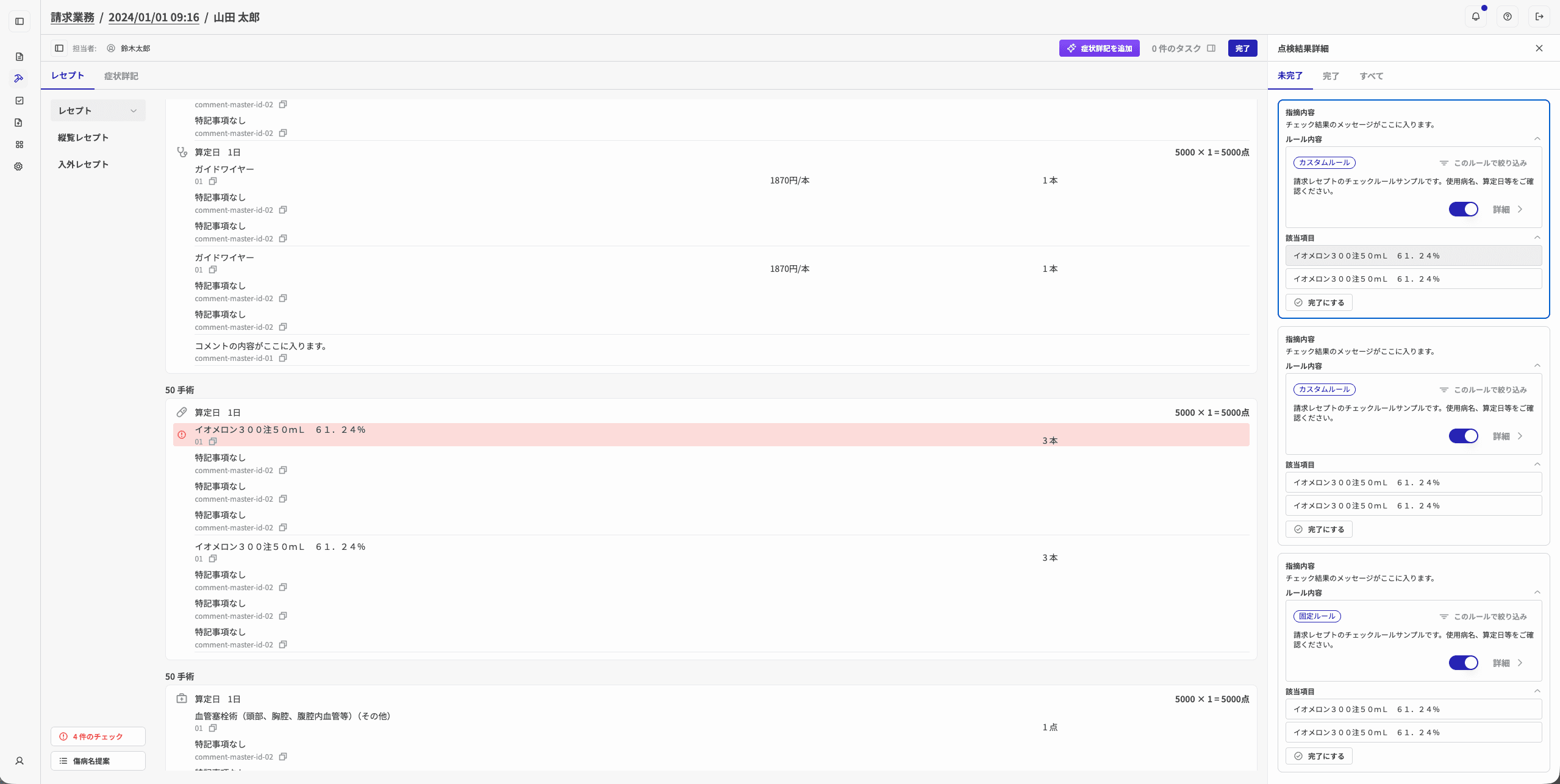Toggle the left sidebar collapse icon
The width and height of the screenshot is (1560, 784).
20,21
